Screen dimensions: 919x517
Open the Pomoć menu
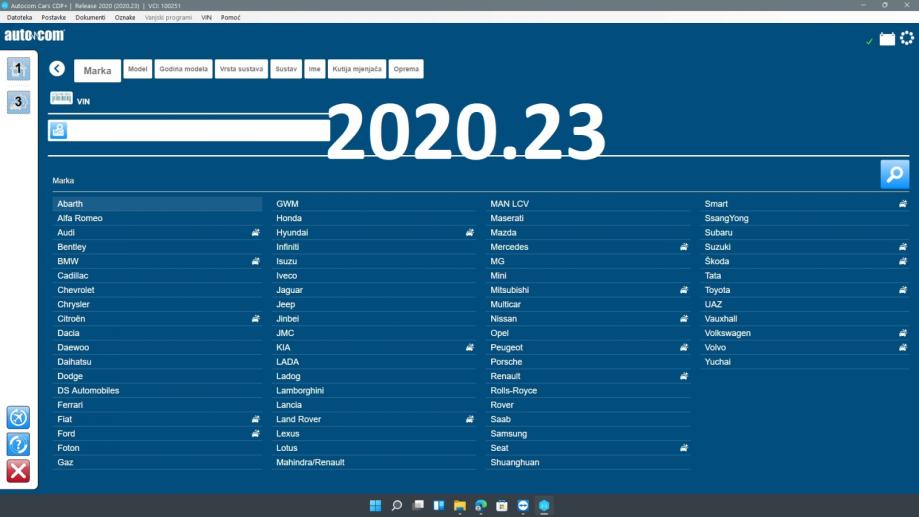pos(230,18)
